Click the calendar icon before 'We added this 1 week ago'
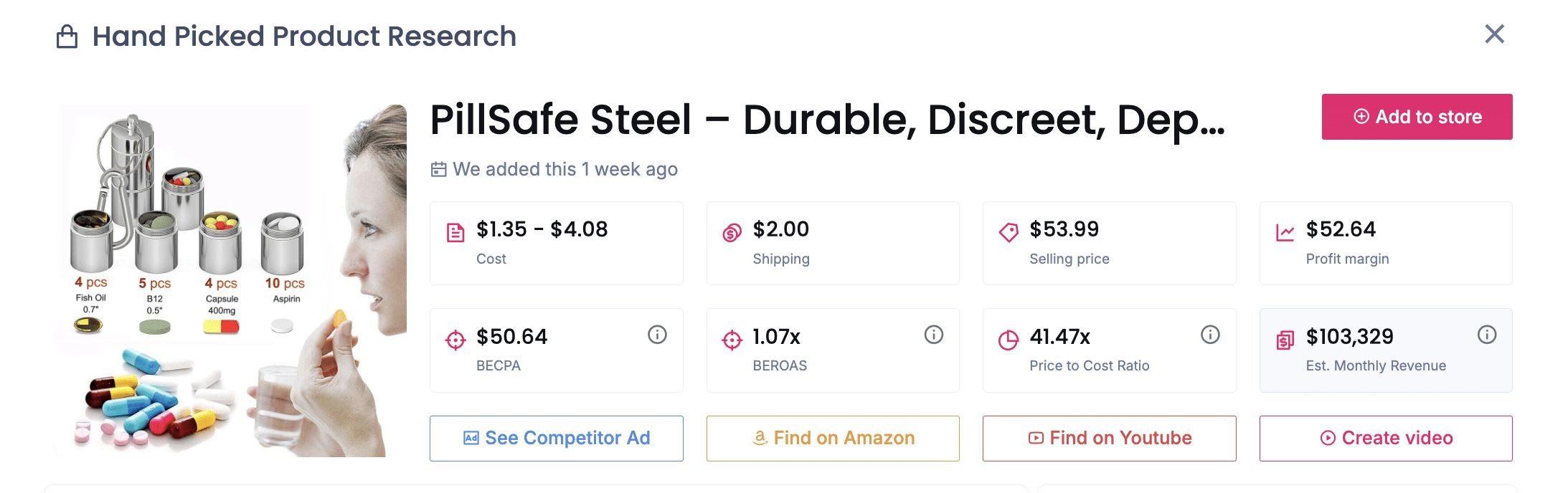Screen dimensions: 1568x493 (440, 169)
